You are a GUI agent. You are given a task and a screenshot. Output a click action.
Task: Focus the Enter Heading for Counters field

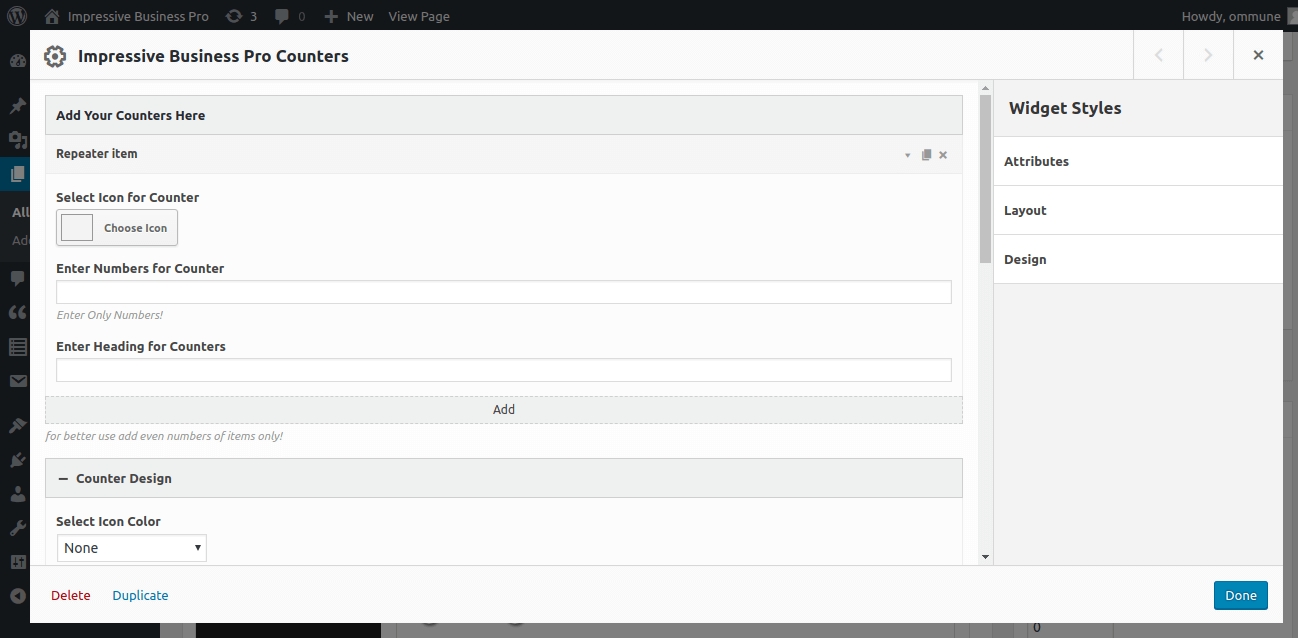coord(504,370)
